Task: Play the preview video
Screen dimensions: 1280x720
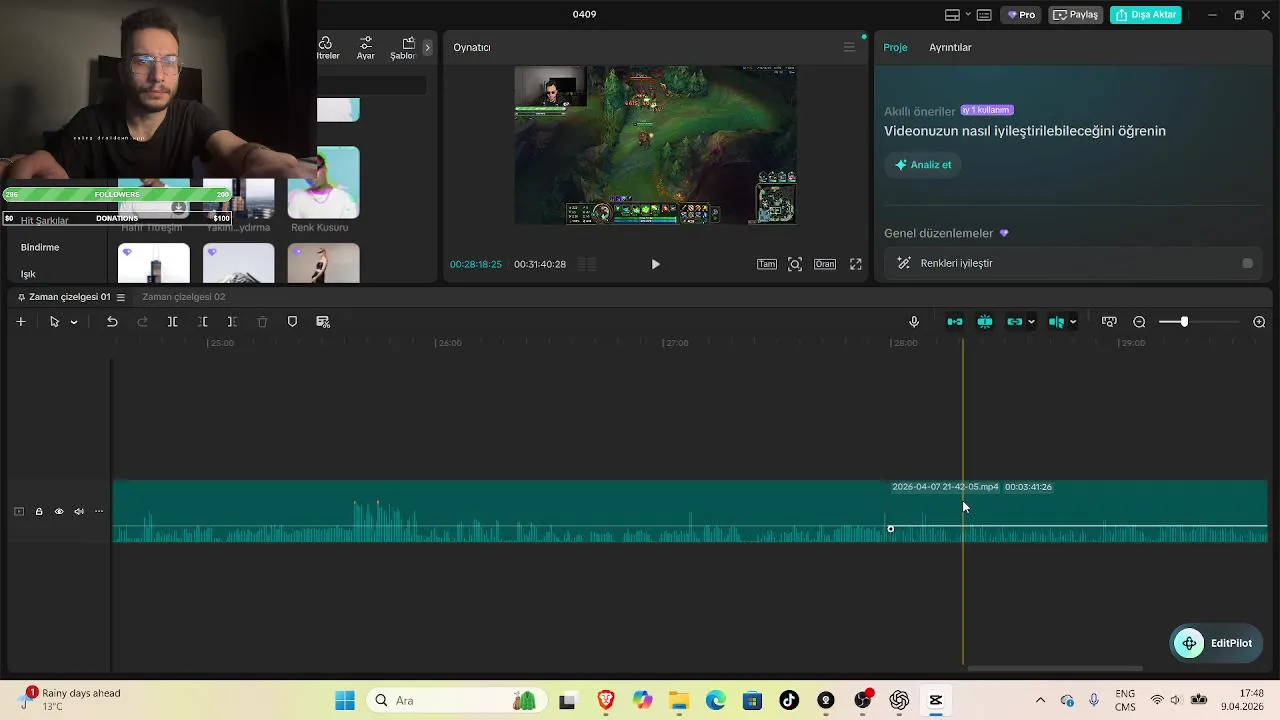Action: (655, 264)
